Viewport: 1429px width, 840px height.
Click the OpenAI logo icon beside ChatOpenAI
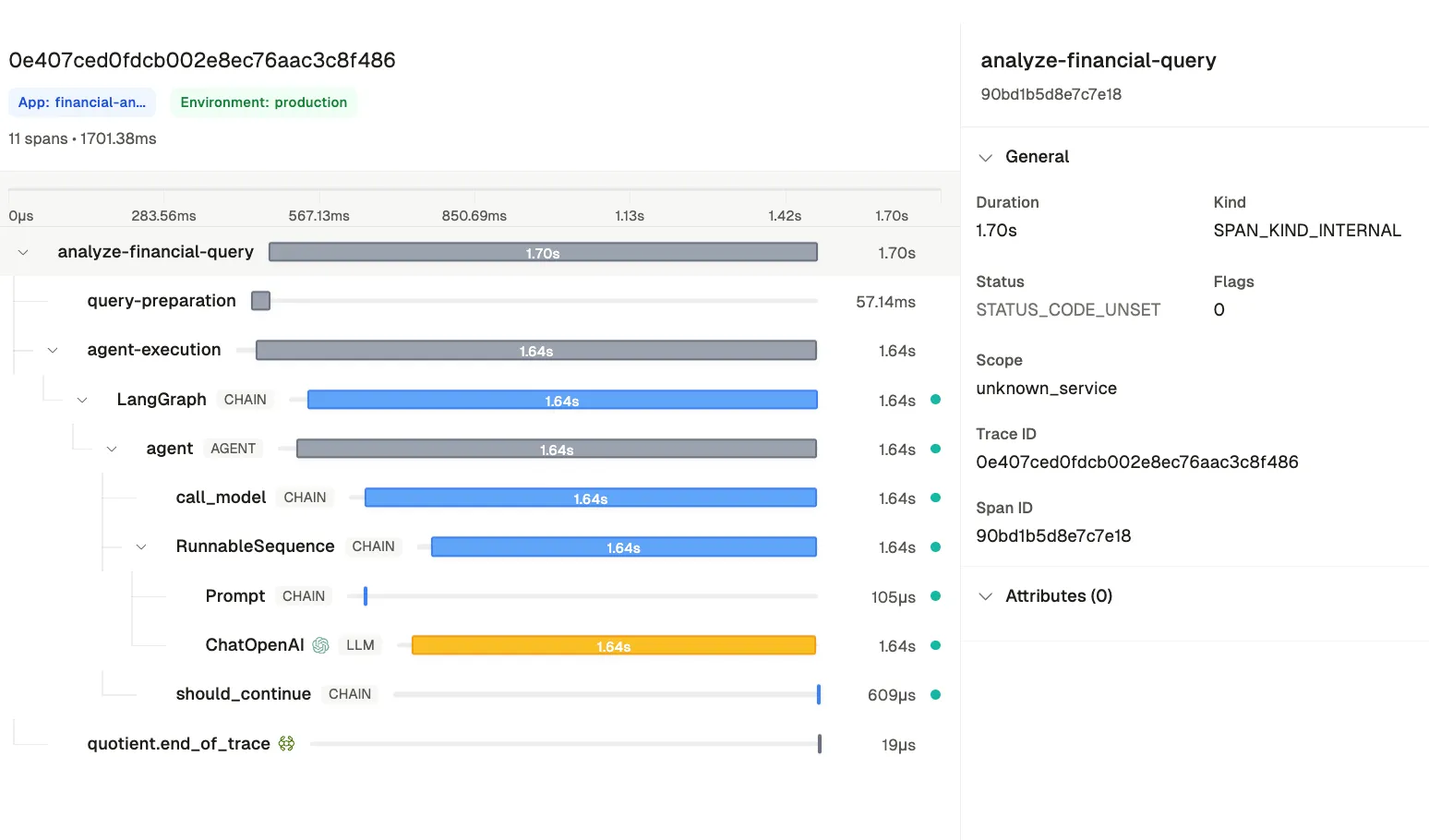pos(320,645)
